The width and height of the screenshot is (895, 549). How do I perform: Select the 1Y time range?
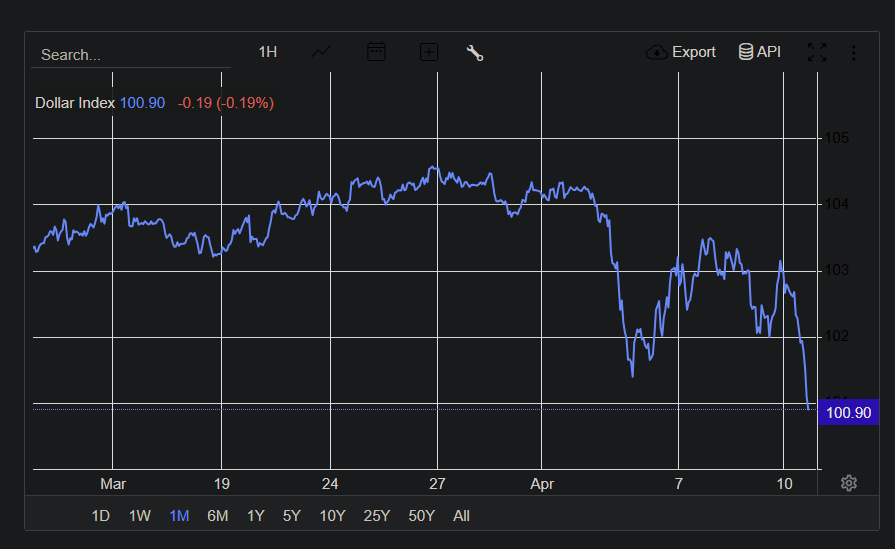point(255,516)
